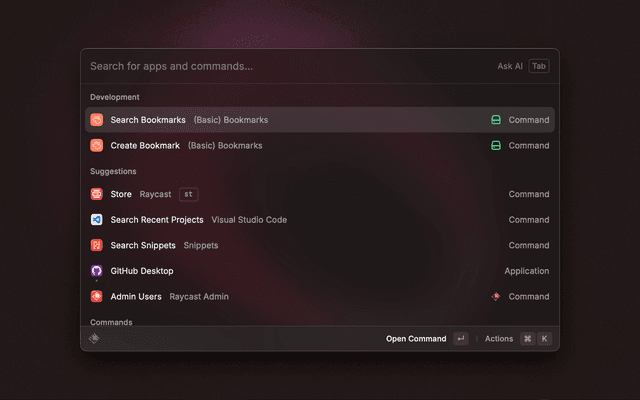
Task: Click green badge on Search Bookmarks row
Action: pyautogui.click(x=495, y=120)
